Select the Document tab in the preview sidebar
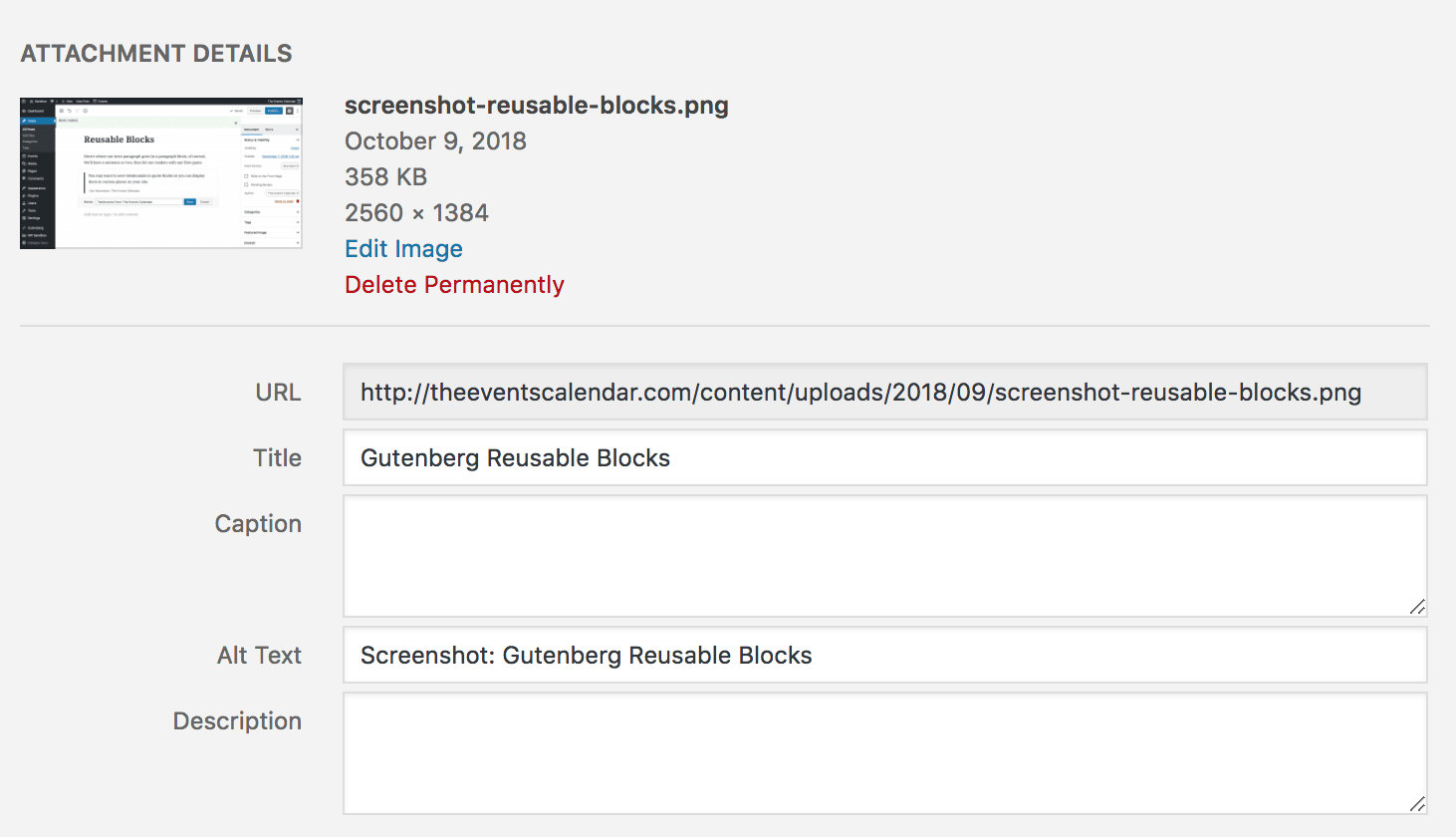Viewport: 1456px width, 837px height. tap(250, 130)
